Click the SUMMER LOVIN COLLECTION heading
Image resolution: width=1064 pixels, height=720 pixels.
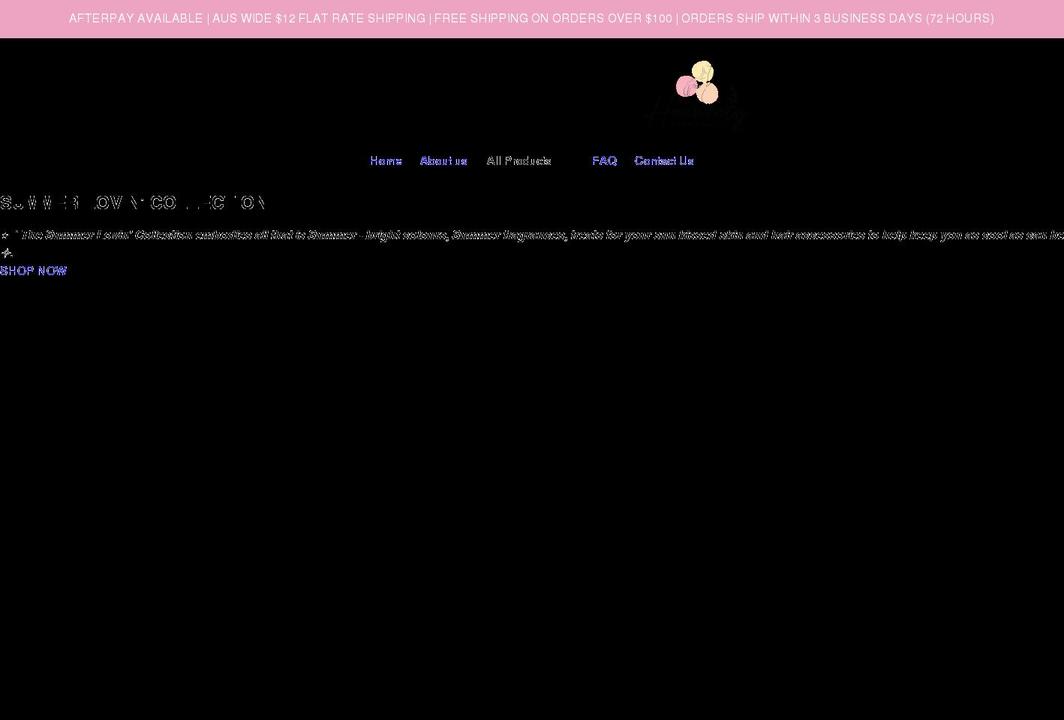(133, 202)
